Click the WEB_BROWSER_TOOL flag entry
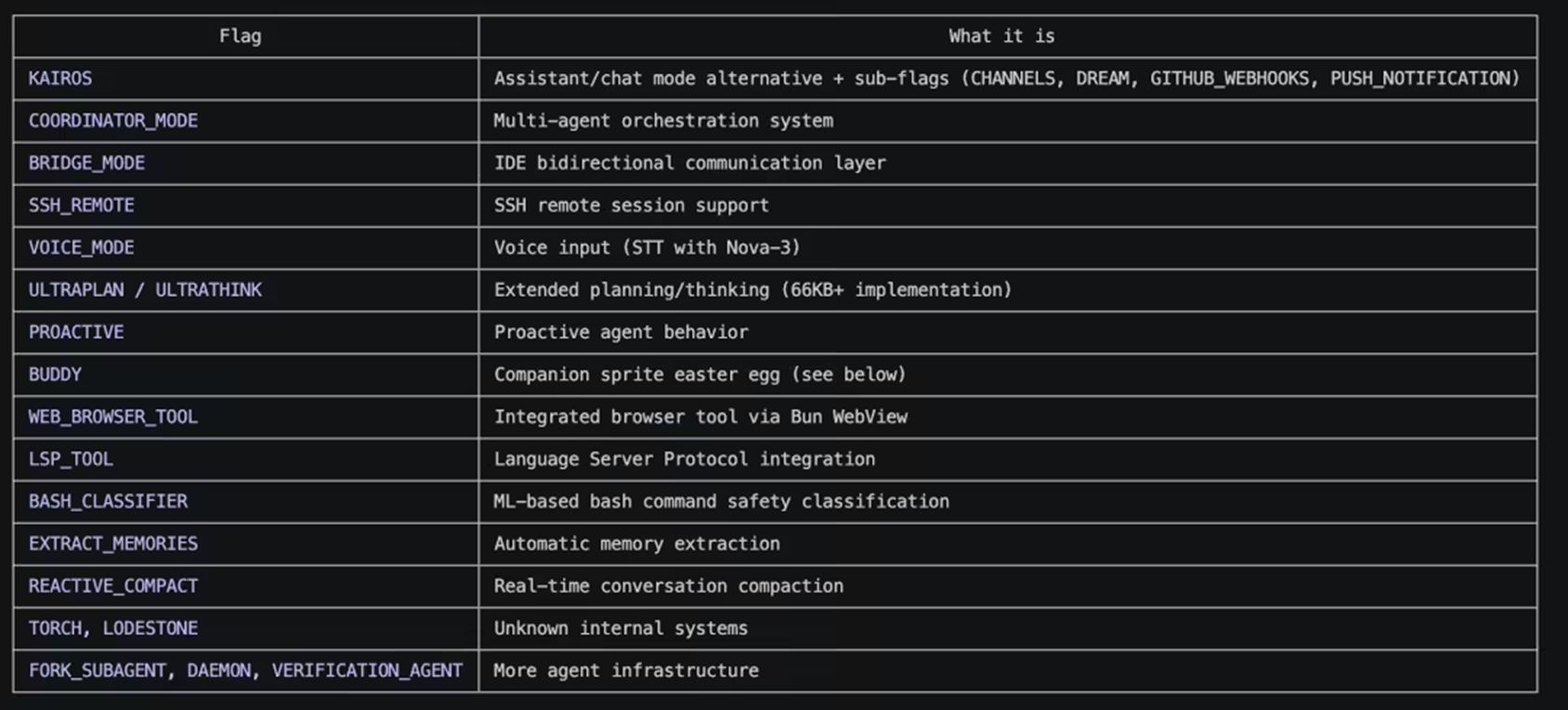This screenshot has width=1568, height=710. click(113, 417)
